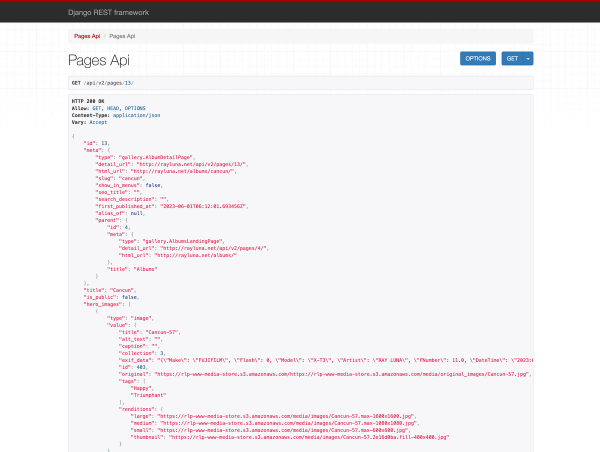Click the "id": 13 line
Viewport: 600px width, 452px height.
pyautogui.click(x=97, y=143)
